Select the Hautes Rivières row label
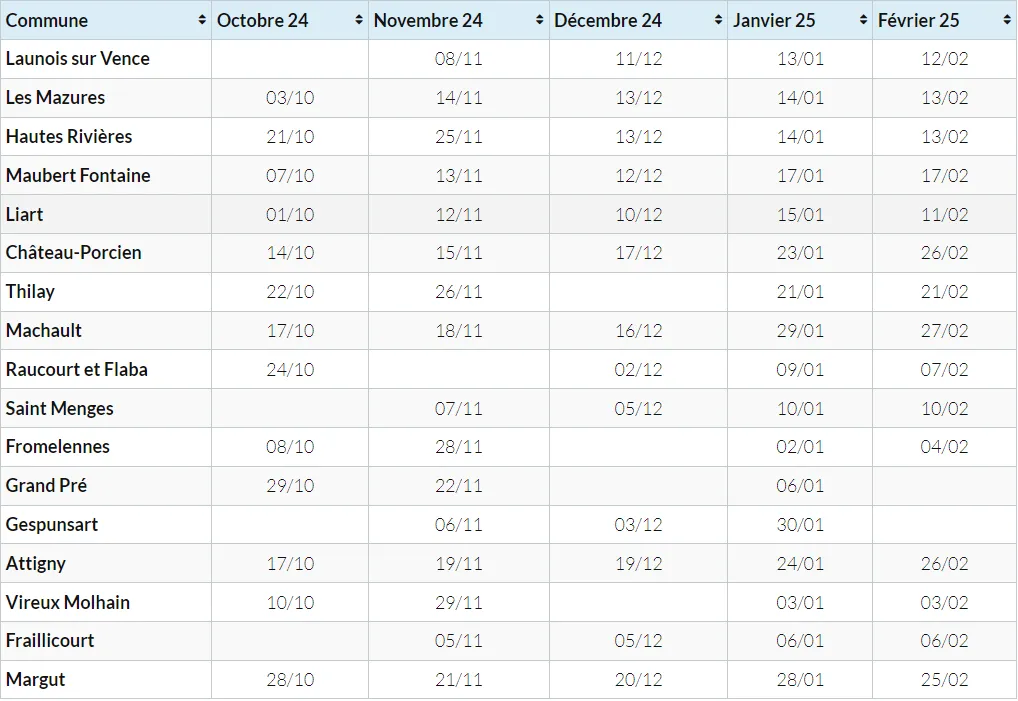This screenshot has width=1018, height=701. [69, 137]
